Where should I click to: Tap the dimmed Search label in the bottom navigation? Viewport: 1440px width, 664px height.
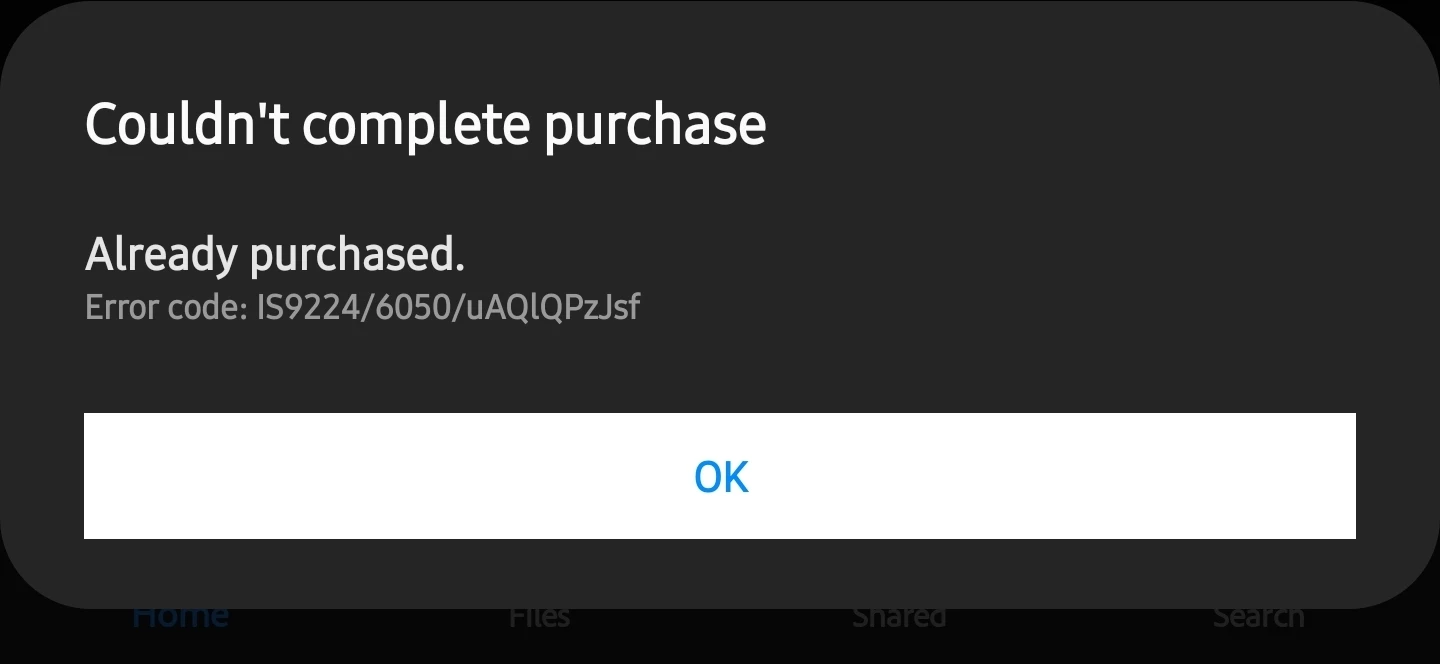point(1259,617)
